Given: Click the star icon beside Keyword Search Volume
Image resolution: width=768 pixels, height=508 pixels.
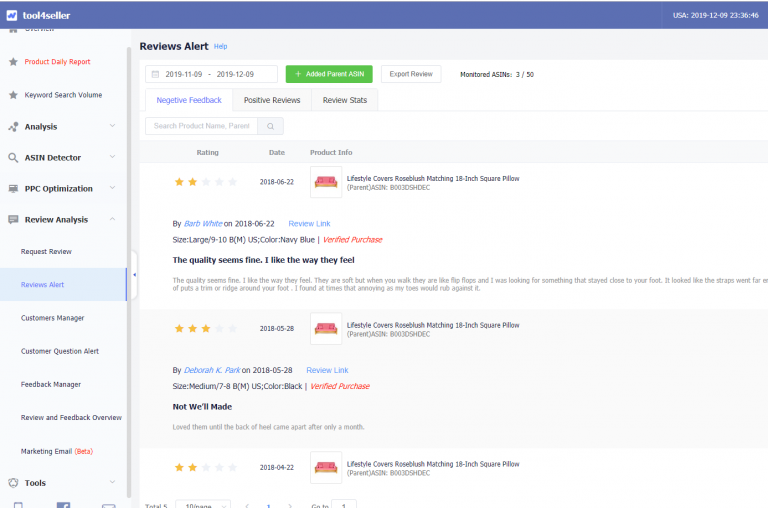Looking at the screenshot, I should pos(13,95).
